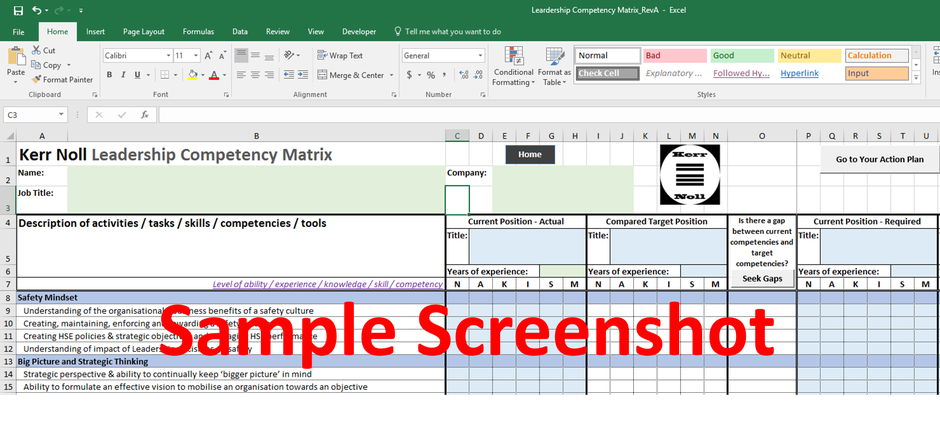Click Go to Your Action Plan button
Image resolution: width=940 pixels, height=423 pixels.
(x=880, y=159)
